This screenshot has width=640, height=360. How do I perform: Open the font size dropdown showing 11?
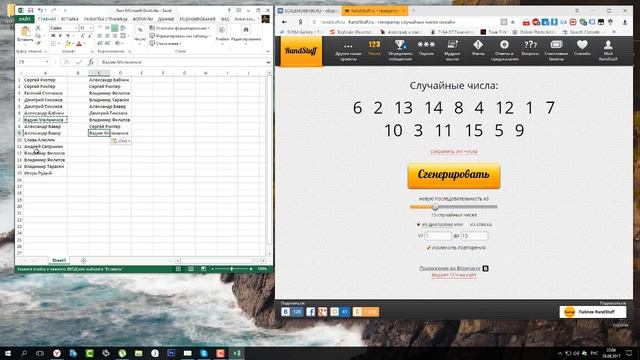[90, 28]
